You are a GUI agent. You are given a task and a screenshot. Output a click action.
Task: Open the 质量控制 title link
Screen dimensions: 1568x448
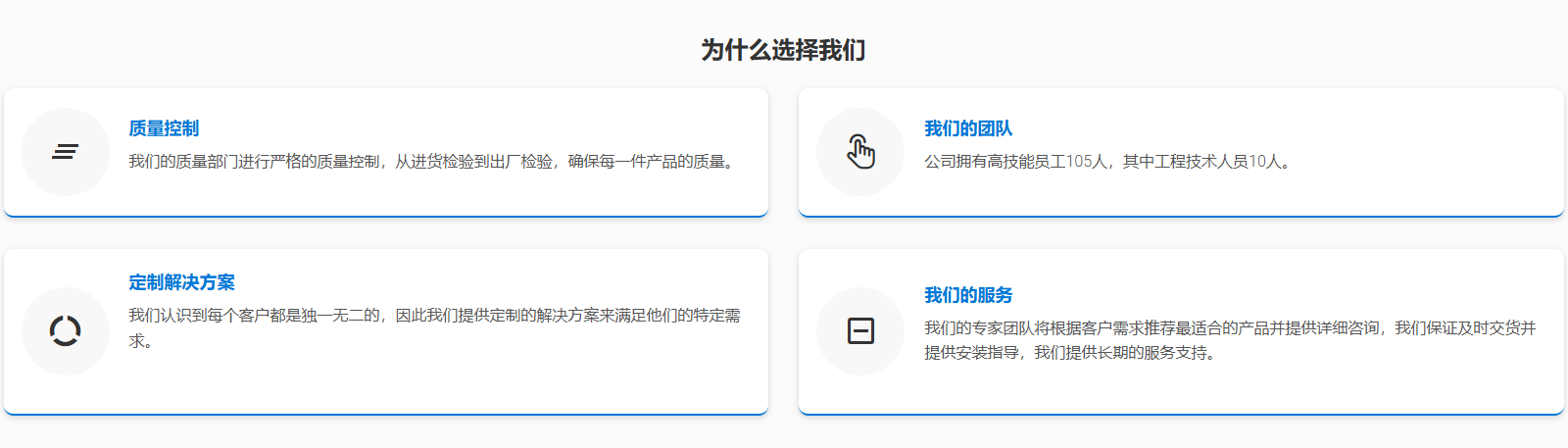(164, 128)
